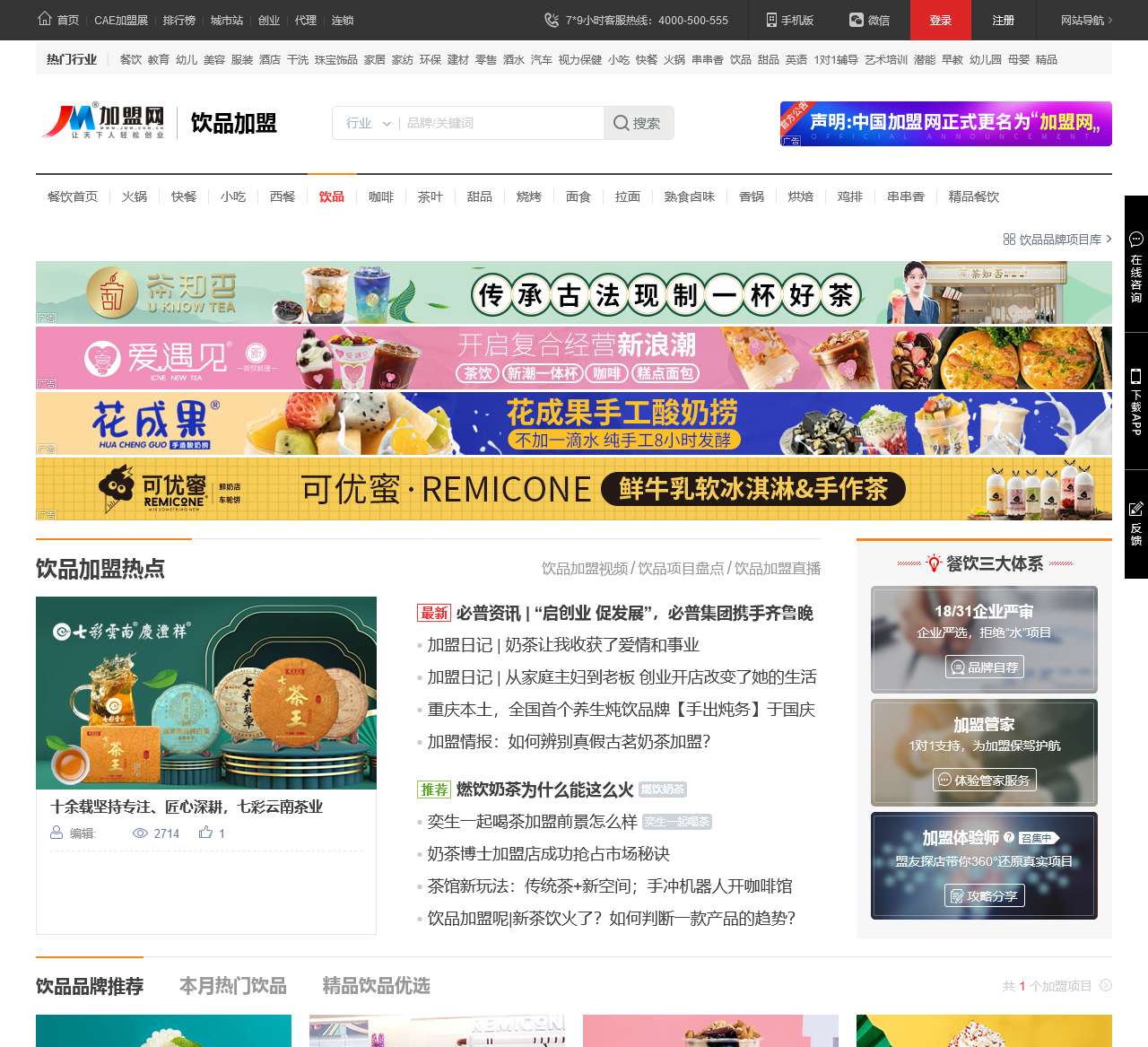Screen dimensions: 1148x1047
Task: Open 奶茶博士加盟店成功抢占市场秘诀 article
Action: click(549, 854)
